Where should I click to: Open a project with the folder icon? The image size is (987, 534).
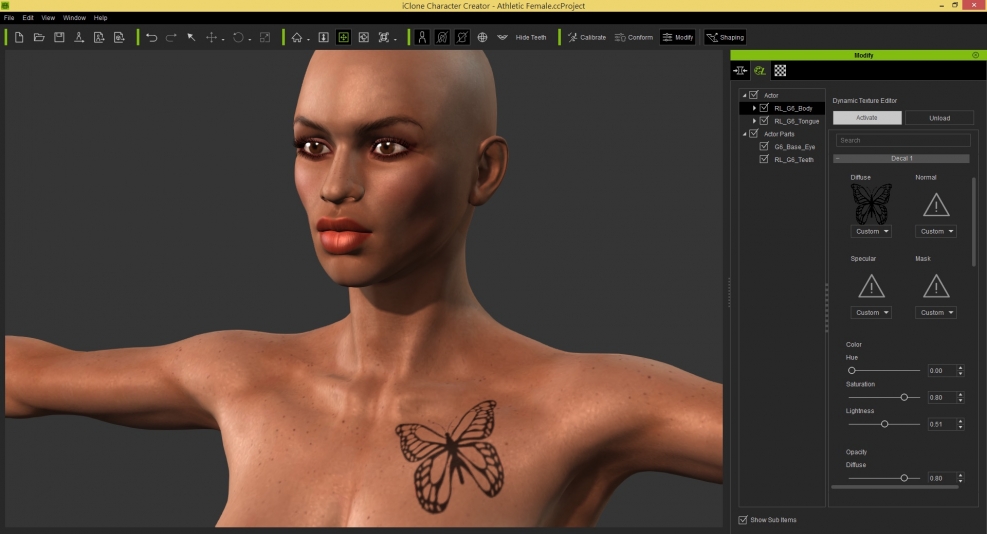pos(39,37)
